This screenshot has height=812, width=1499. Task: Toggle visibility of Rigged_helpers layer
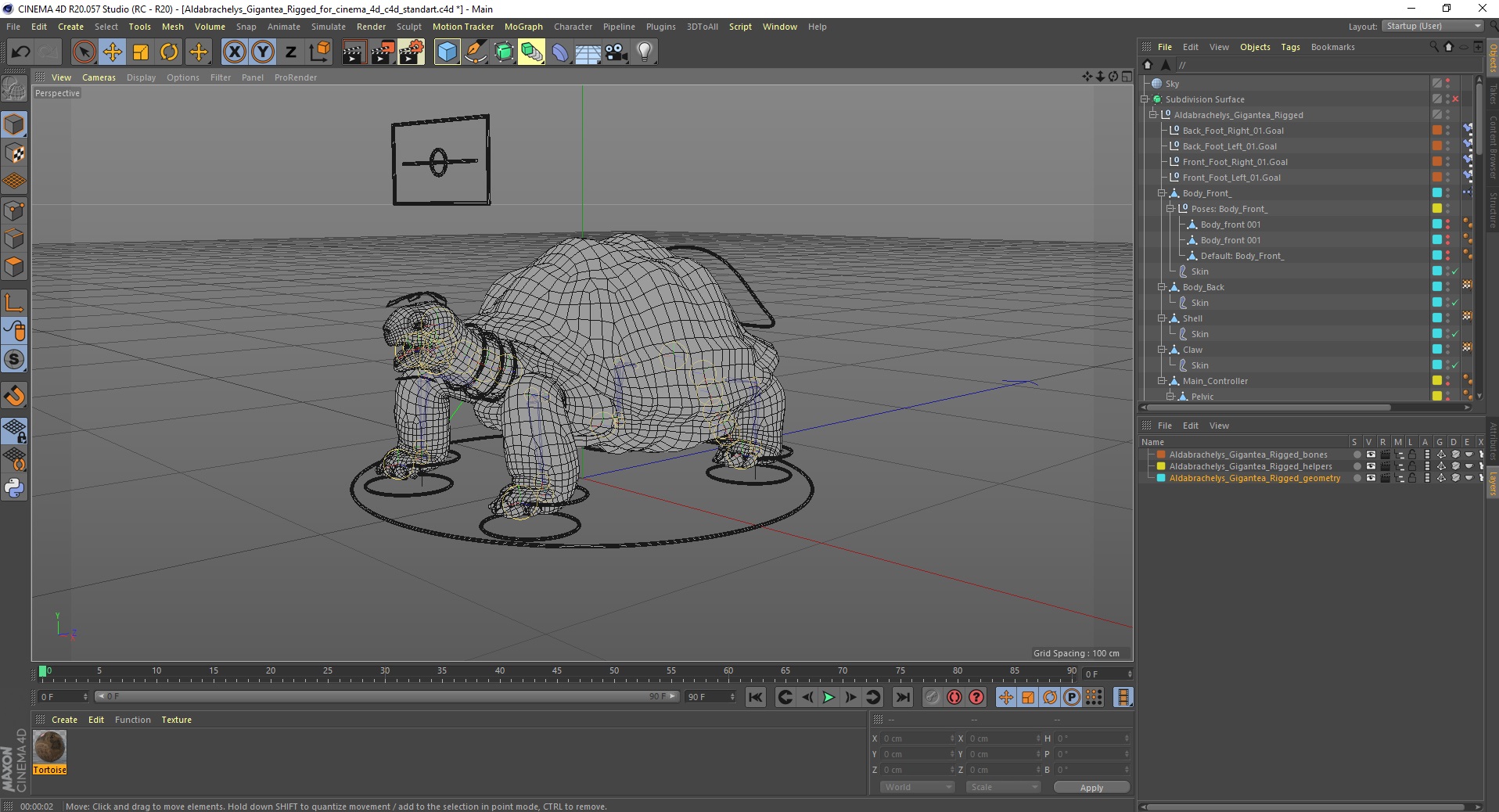pos(1371,466)
